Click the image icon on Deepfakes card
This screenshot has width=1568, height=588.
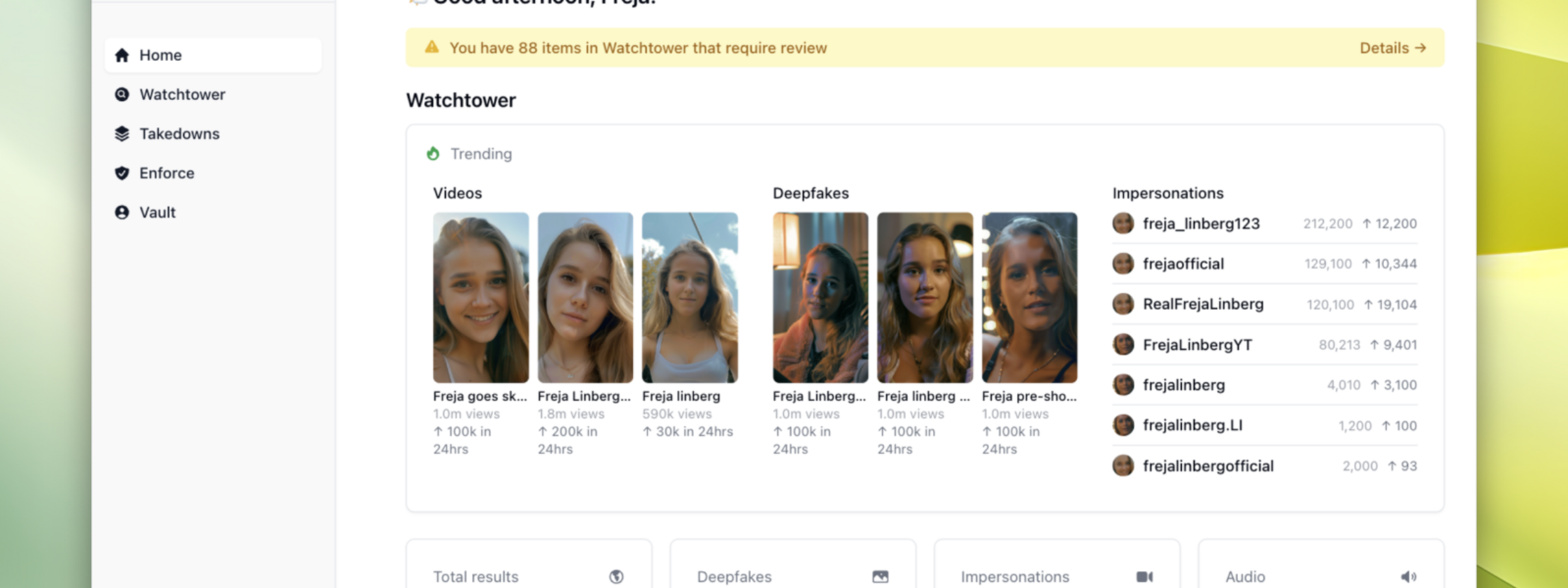pos(880,577)
